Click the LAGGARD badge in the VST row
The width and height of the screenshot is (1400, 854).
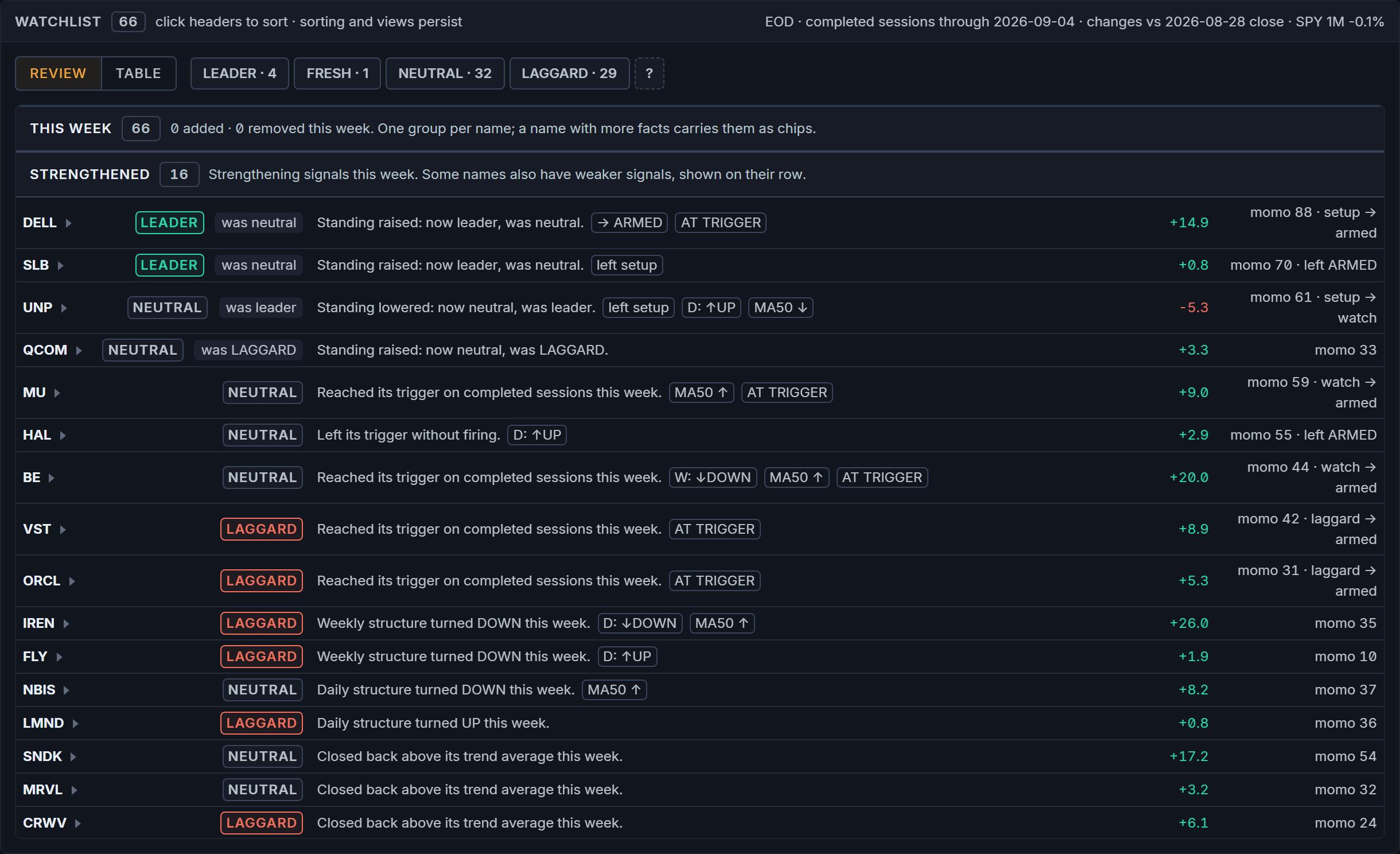pos(261,529)
